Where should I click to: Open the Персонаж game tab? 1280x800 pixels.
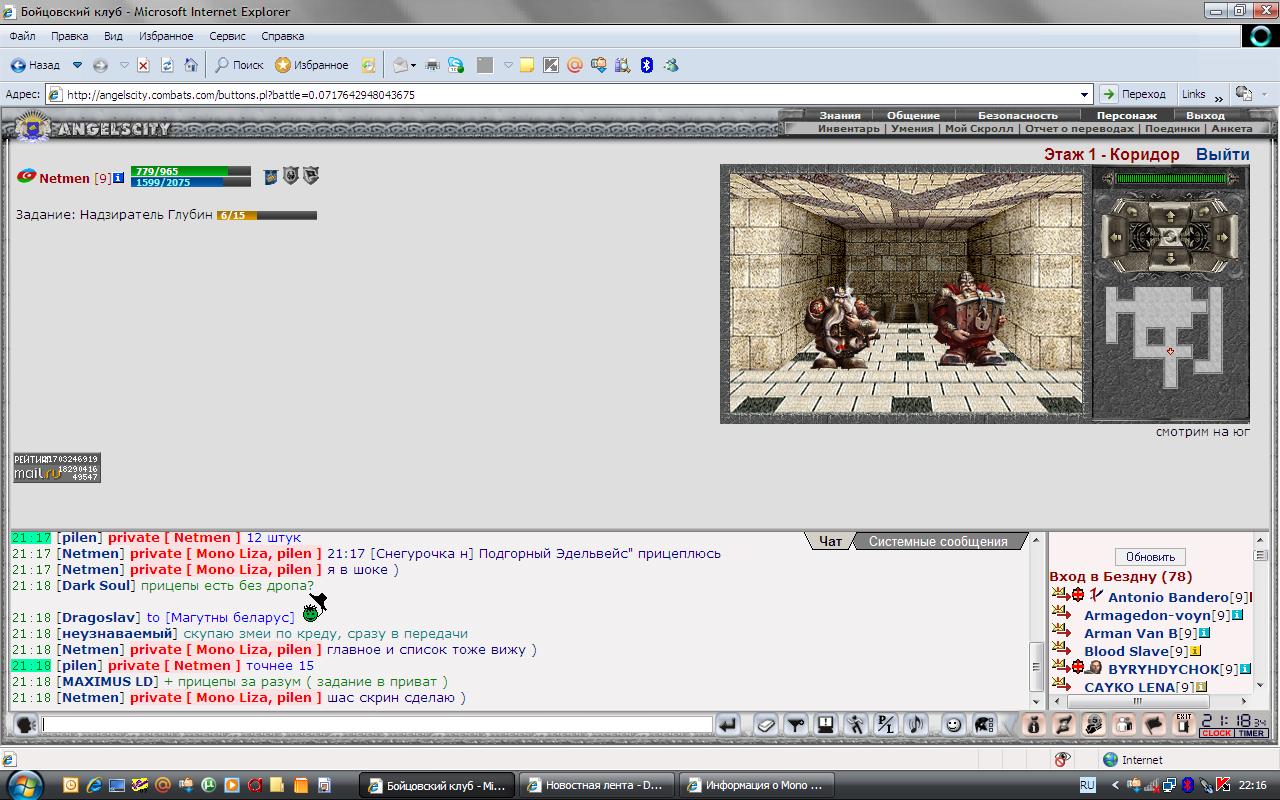(1126, 115)
